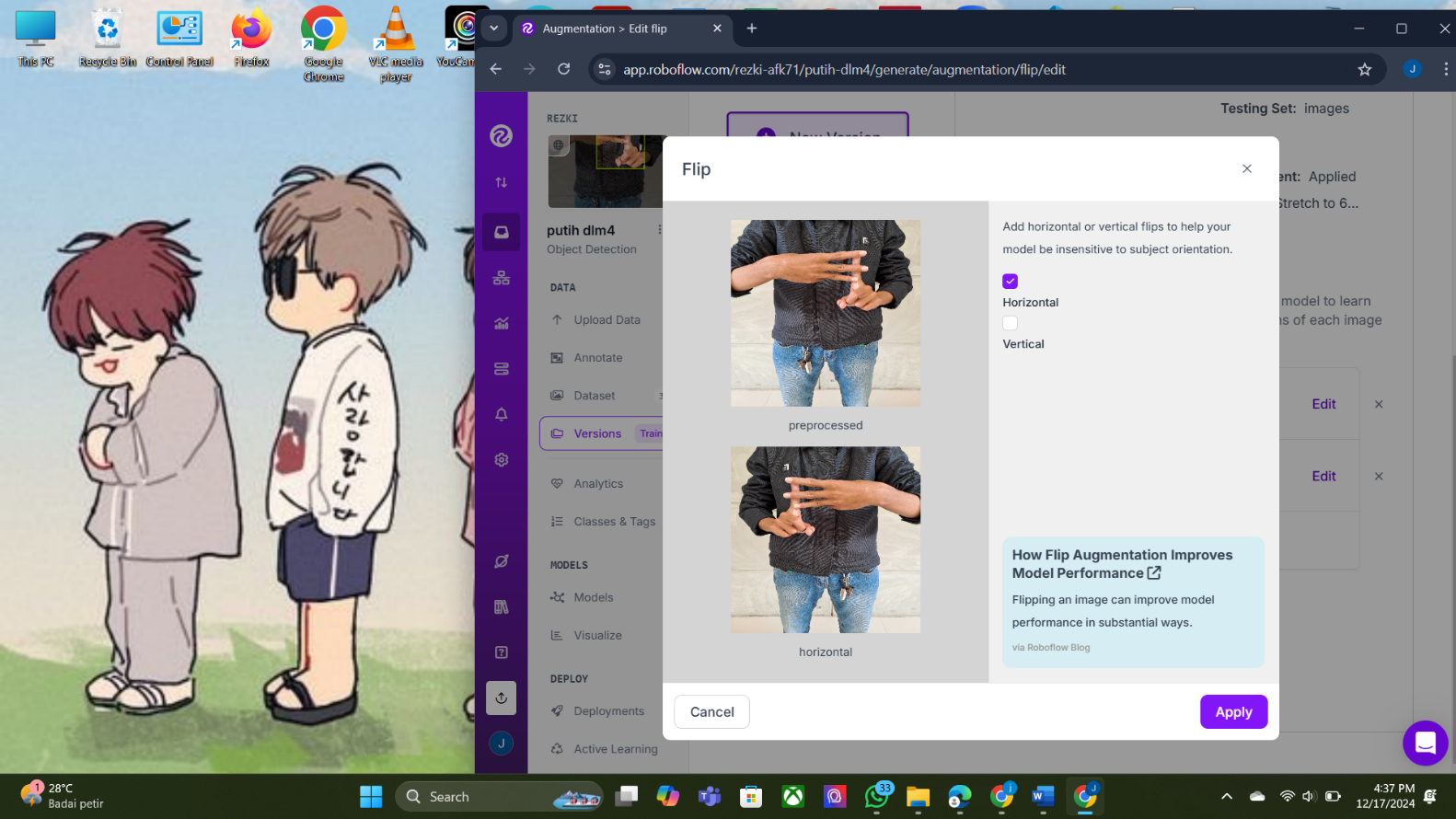Open the help question-mark icon in sidebar
The height and width of the screenshot is (819, 1456).
coord(501,652)
